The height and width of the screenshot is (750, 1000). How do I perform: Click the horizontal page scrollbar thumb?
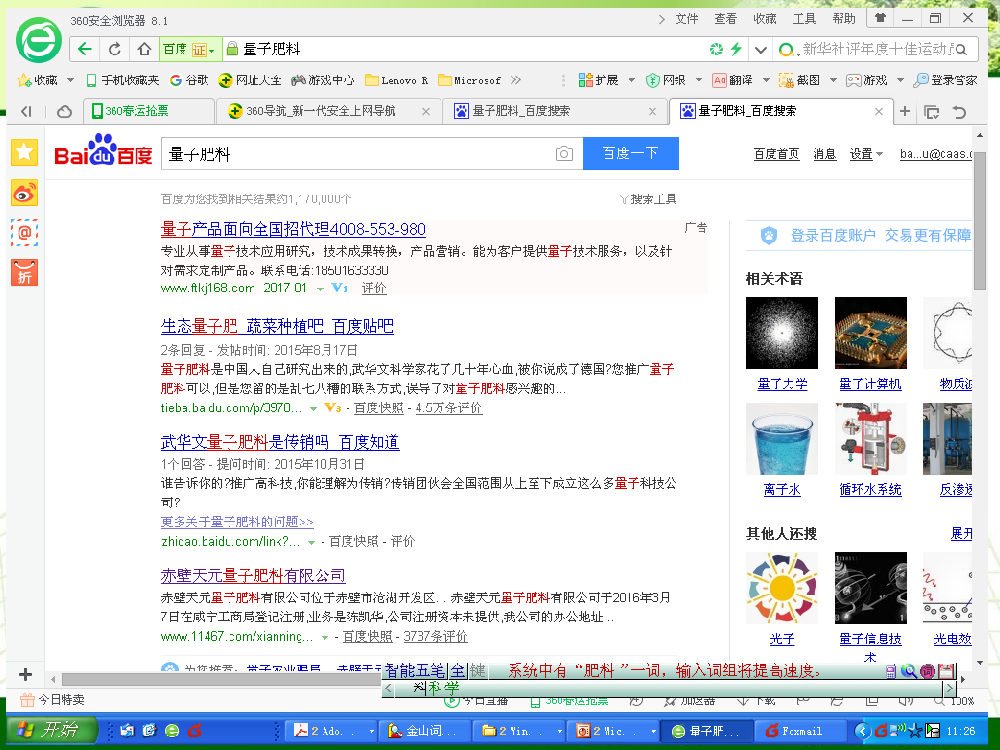pyautogui.click(x=222, y=679)
